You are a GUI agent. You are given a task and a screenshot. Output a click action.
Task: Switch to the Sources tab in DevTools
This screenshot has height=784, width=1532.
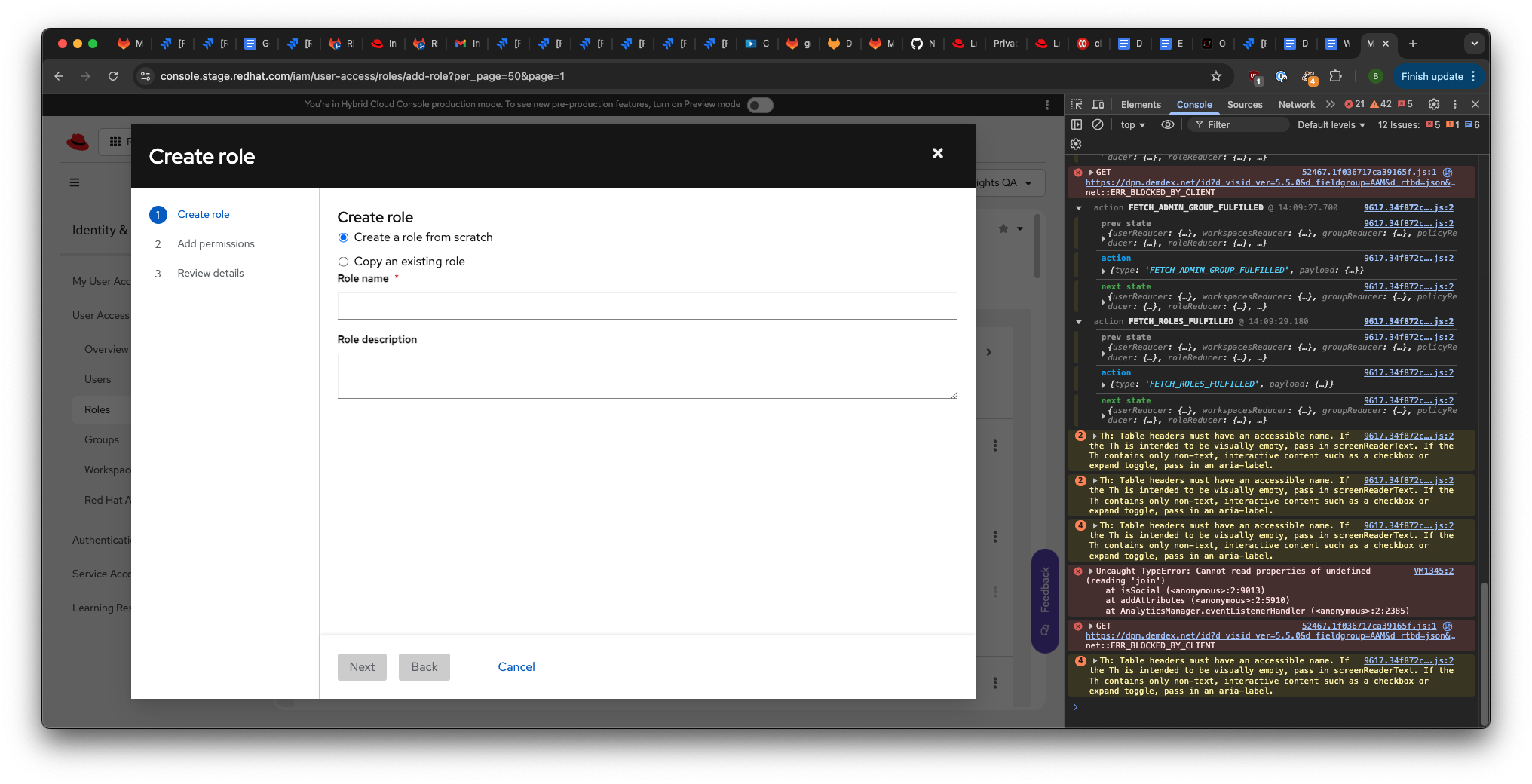pyautogui.click(x=1245, y=105)
